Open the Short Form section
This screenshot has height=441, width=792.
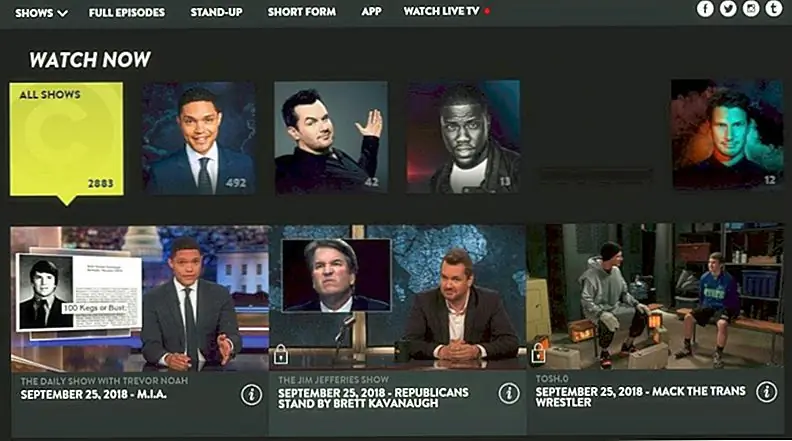[x=302, y=11]
